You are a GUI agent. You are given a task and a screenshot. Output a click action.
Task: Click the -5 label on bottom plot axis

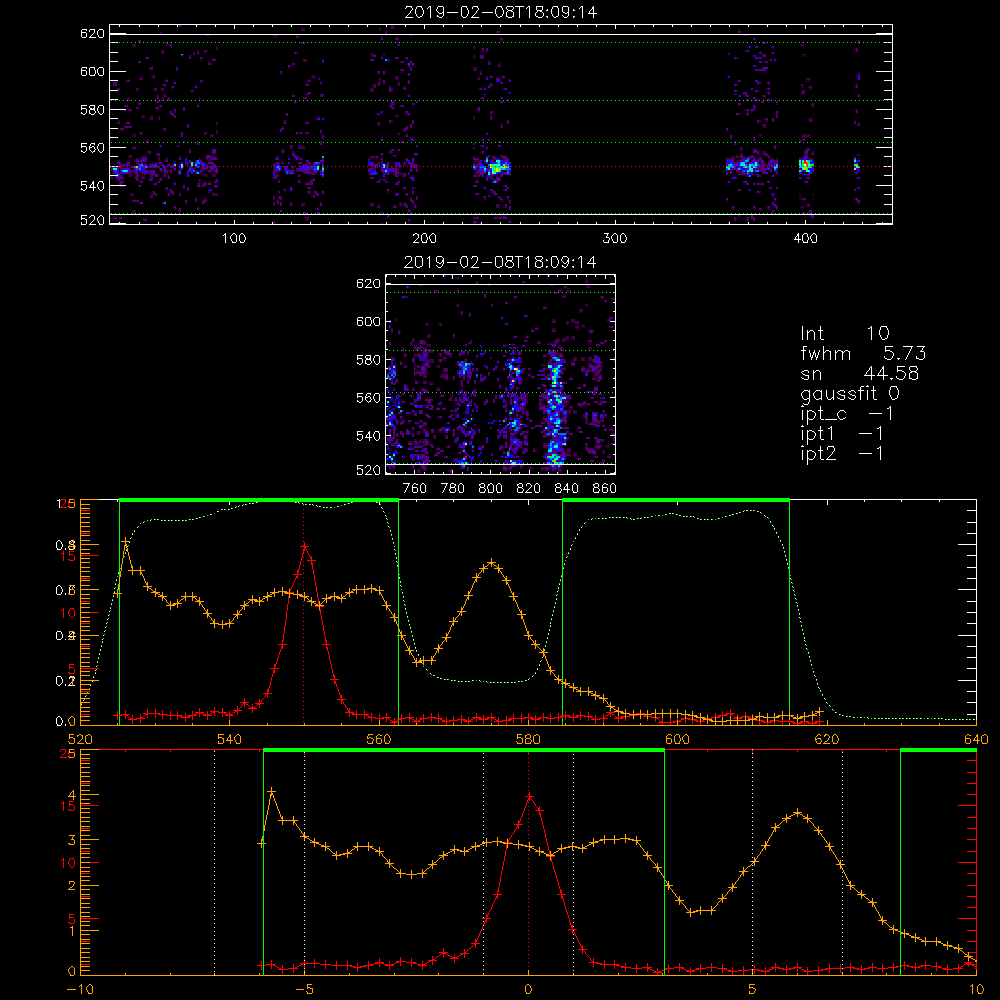pos(304,990)
